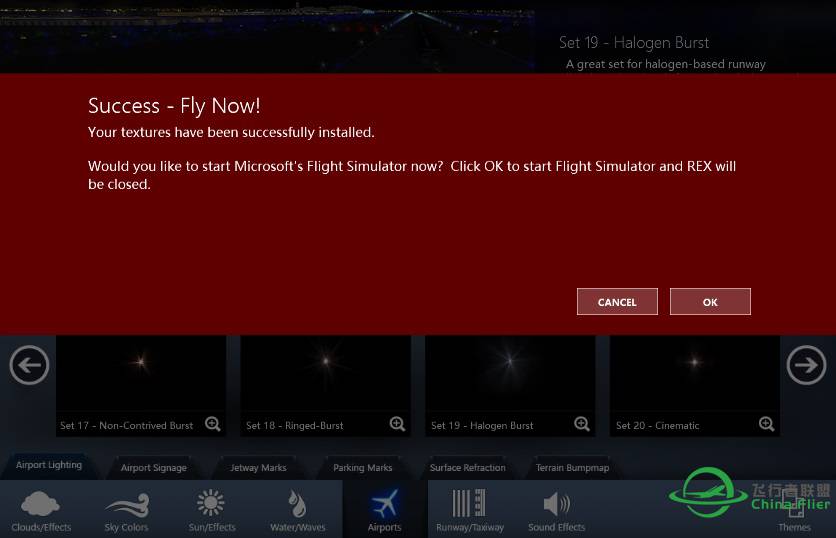Click OK to start Flight Simulator
The image size is (836, 538).
(710, 302)
